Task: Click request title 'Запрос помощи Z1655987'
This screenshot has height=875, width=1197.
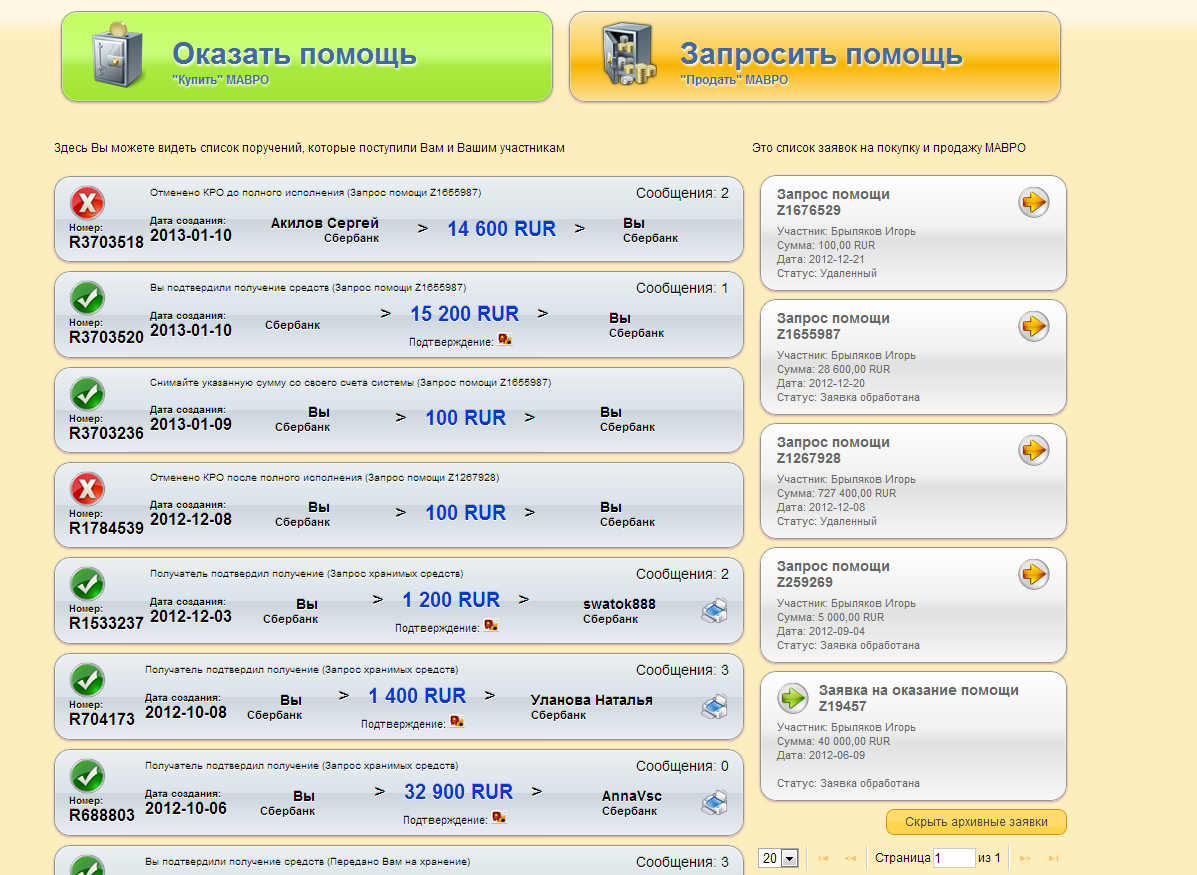Action: [833, 326]
